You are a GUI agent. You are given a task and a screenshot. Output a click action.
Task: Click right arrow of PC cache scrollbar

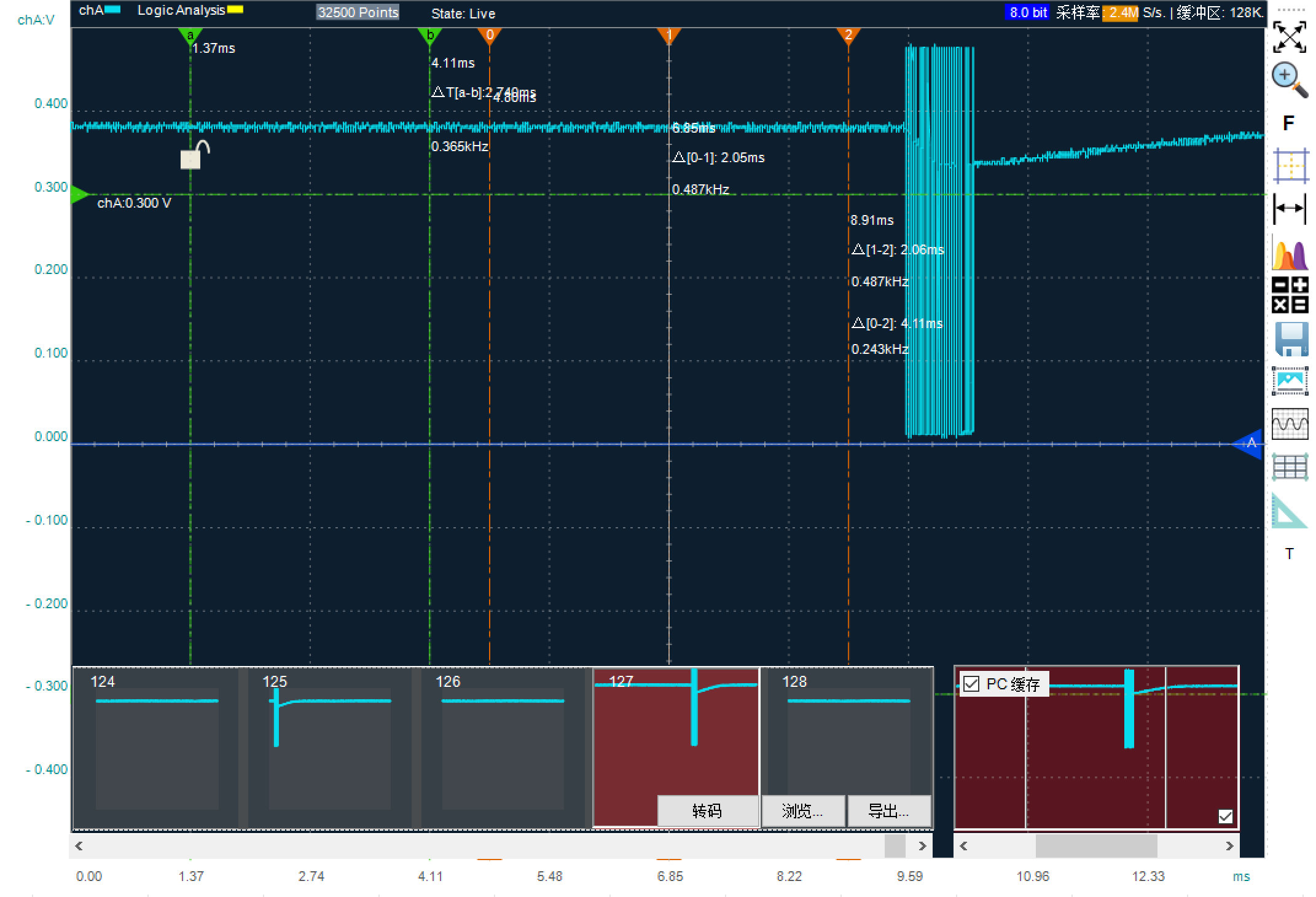click(x=1229, y=846)
